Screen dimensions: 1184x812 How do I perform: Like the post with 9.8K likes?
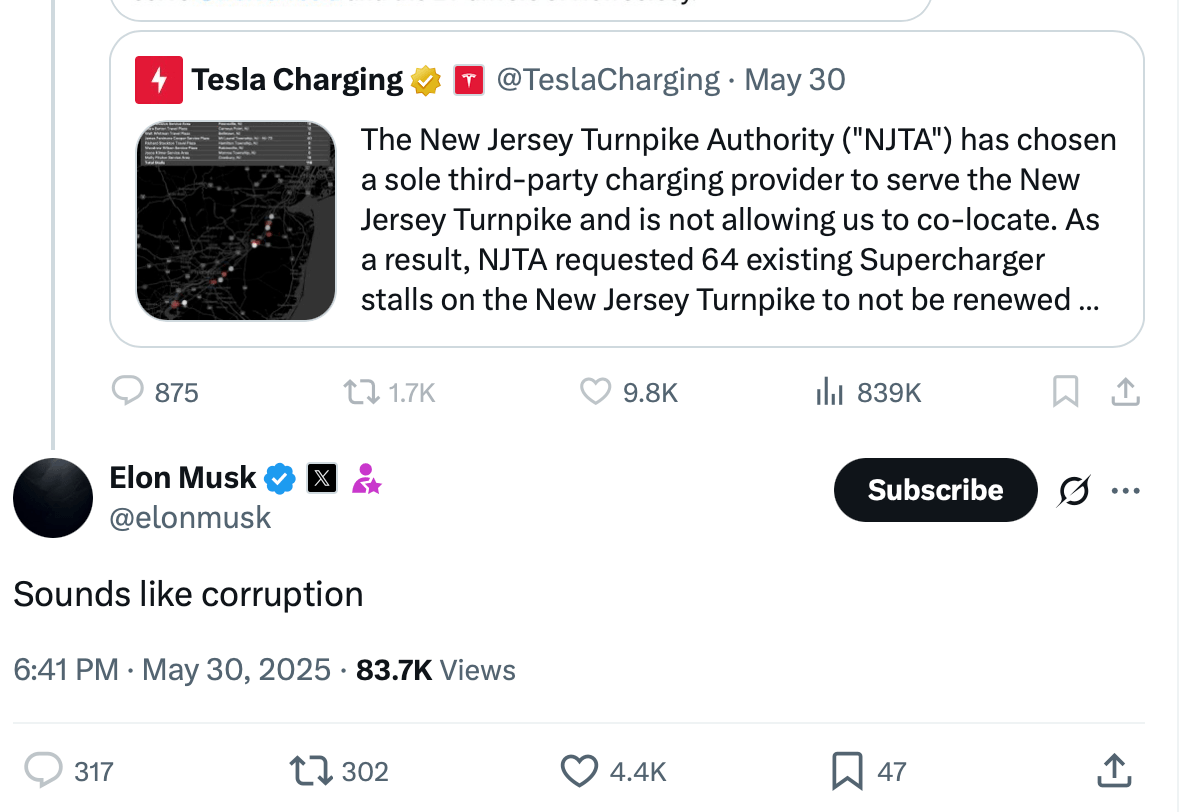tap(596, 391)
